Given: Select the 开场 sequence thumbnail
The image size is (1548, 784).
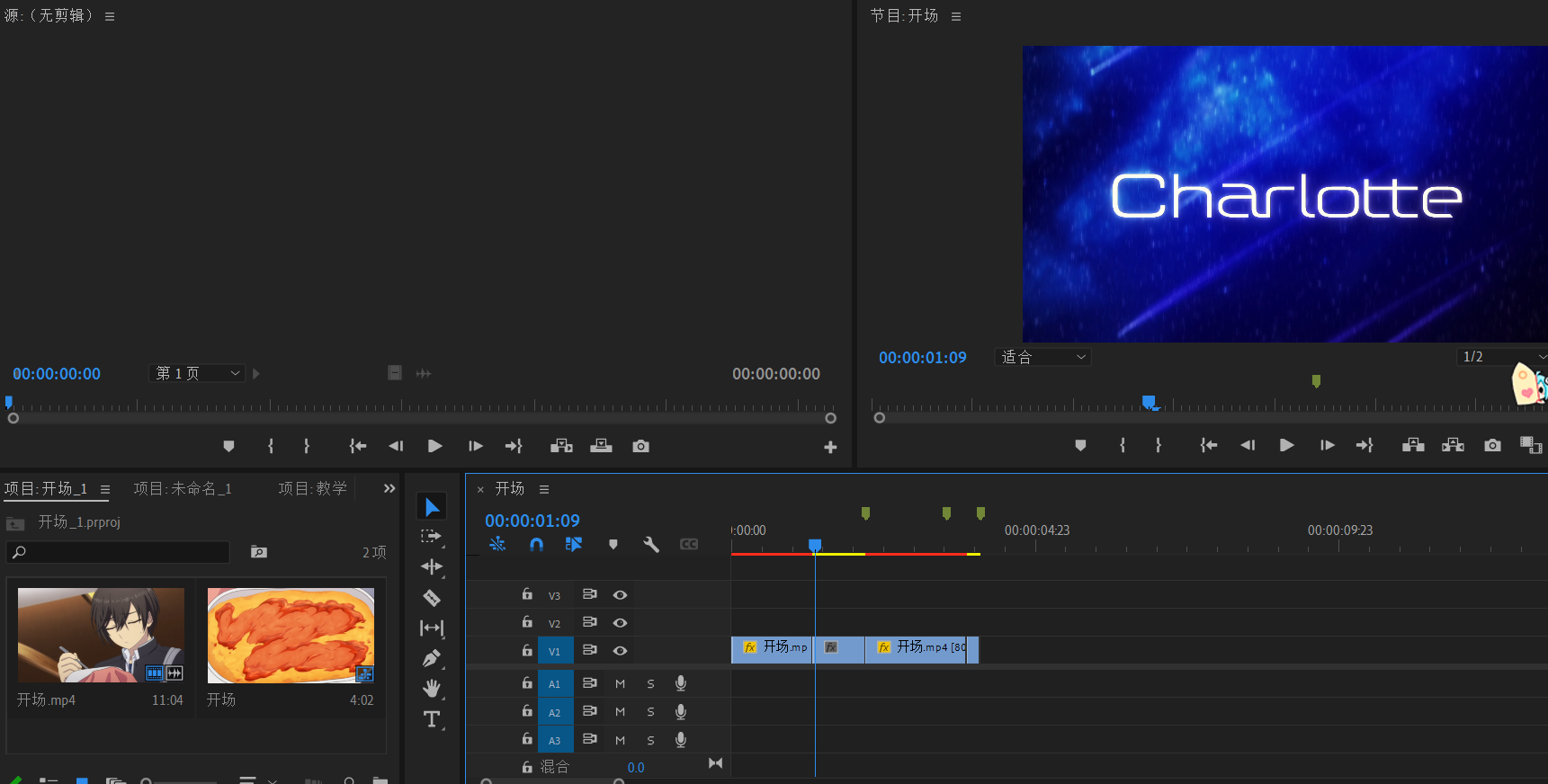Looking at the screenshot, I should (x=291, y=636).
